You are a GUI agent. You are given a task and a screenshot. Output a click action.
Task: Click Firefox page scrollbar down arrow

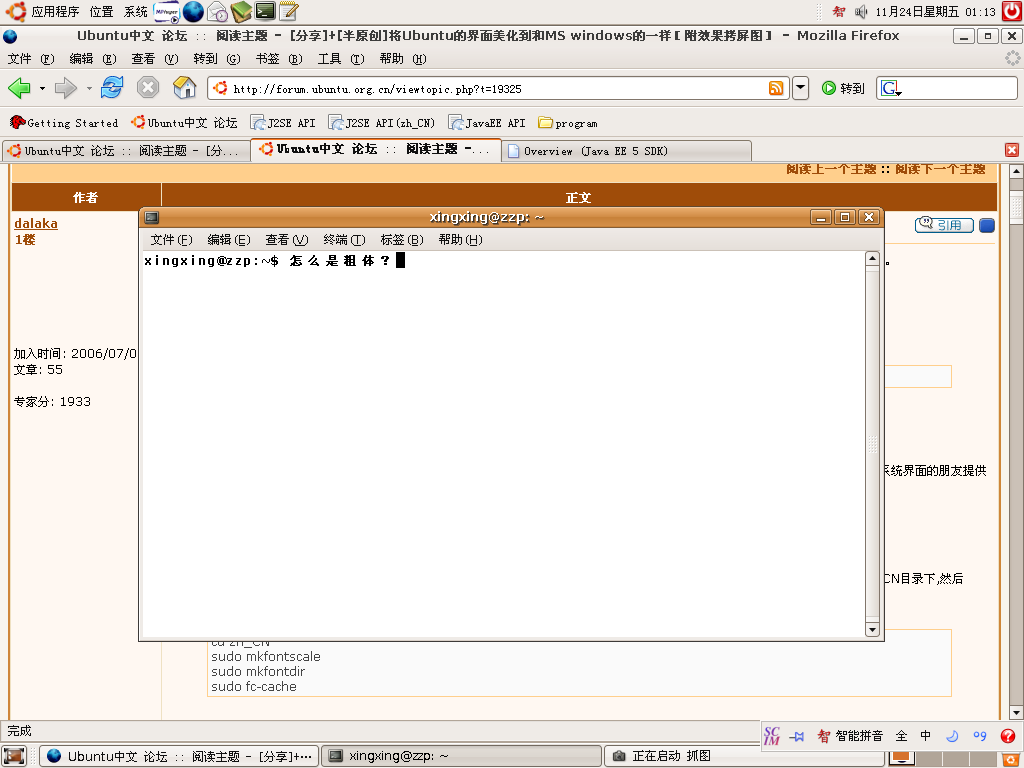tap(1016, 712)
